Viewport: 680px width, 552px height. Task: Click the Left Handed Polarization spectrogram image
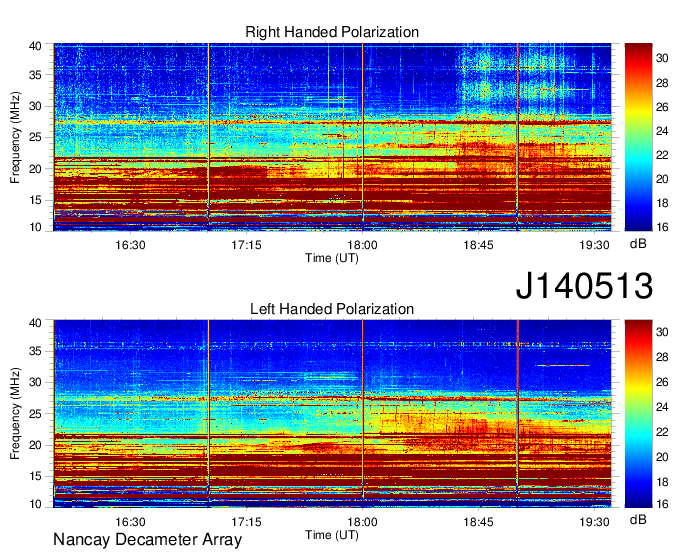pyautogui.click(x=332, y=414)
